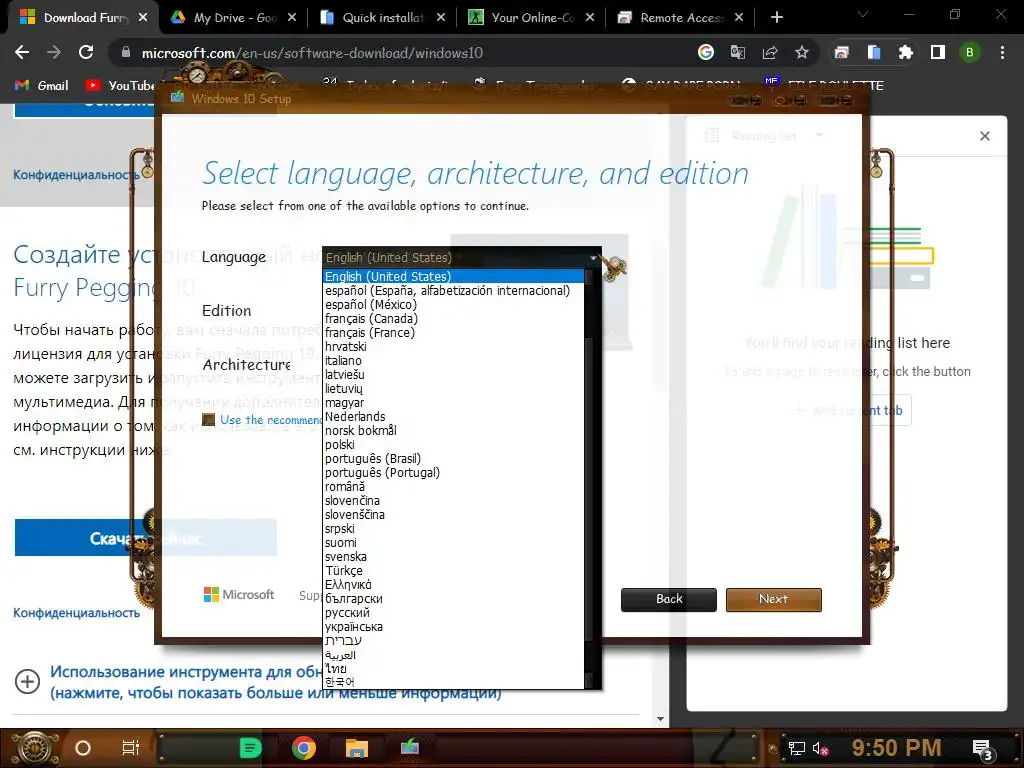Toggle the Use the recommended options checkbox
Screen dimensions: 1024x768
[x=208, y=420]
